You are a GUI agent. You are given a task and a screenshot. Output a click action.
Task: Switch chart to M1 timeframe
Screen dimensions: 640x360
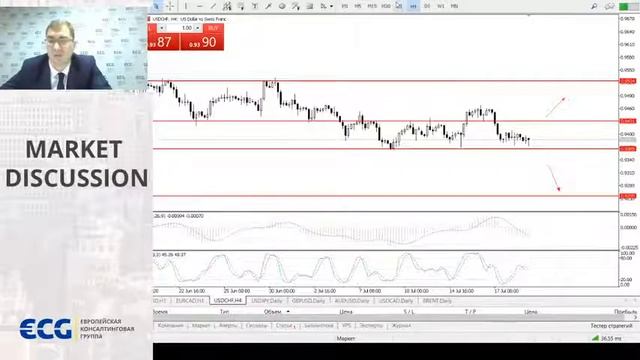pyautogui.click(x=345, y=6)
